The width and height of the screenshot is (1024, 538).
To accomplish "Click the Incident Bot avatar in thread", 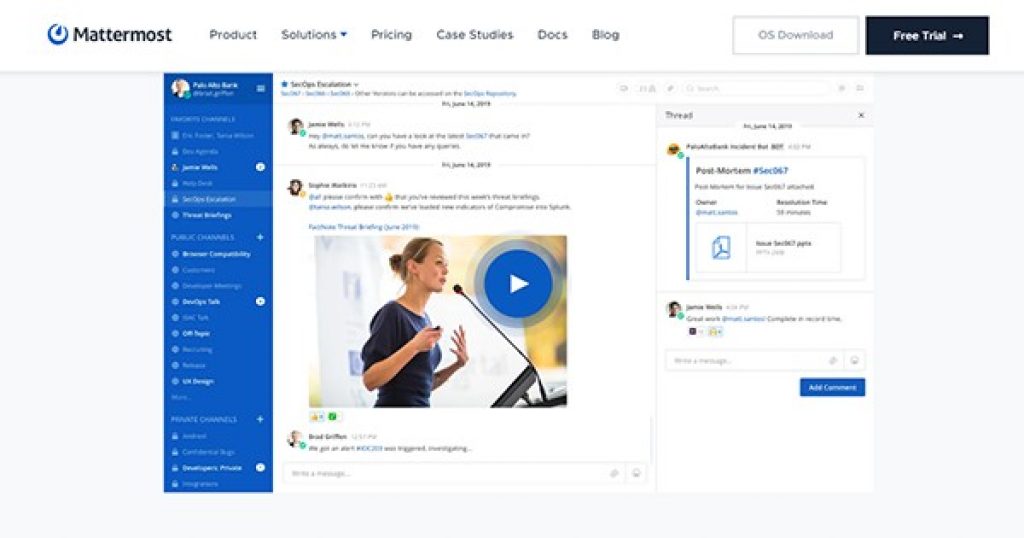I will [x=673, y=150].
